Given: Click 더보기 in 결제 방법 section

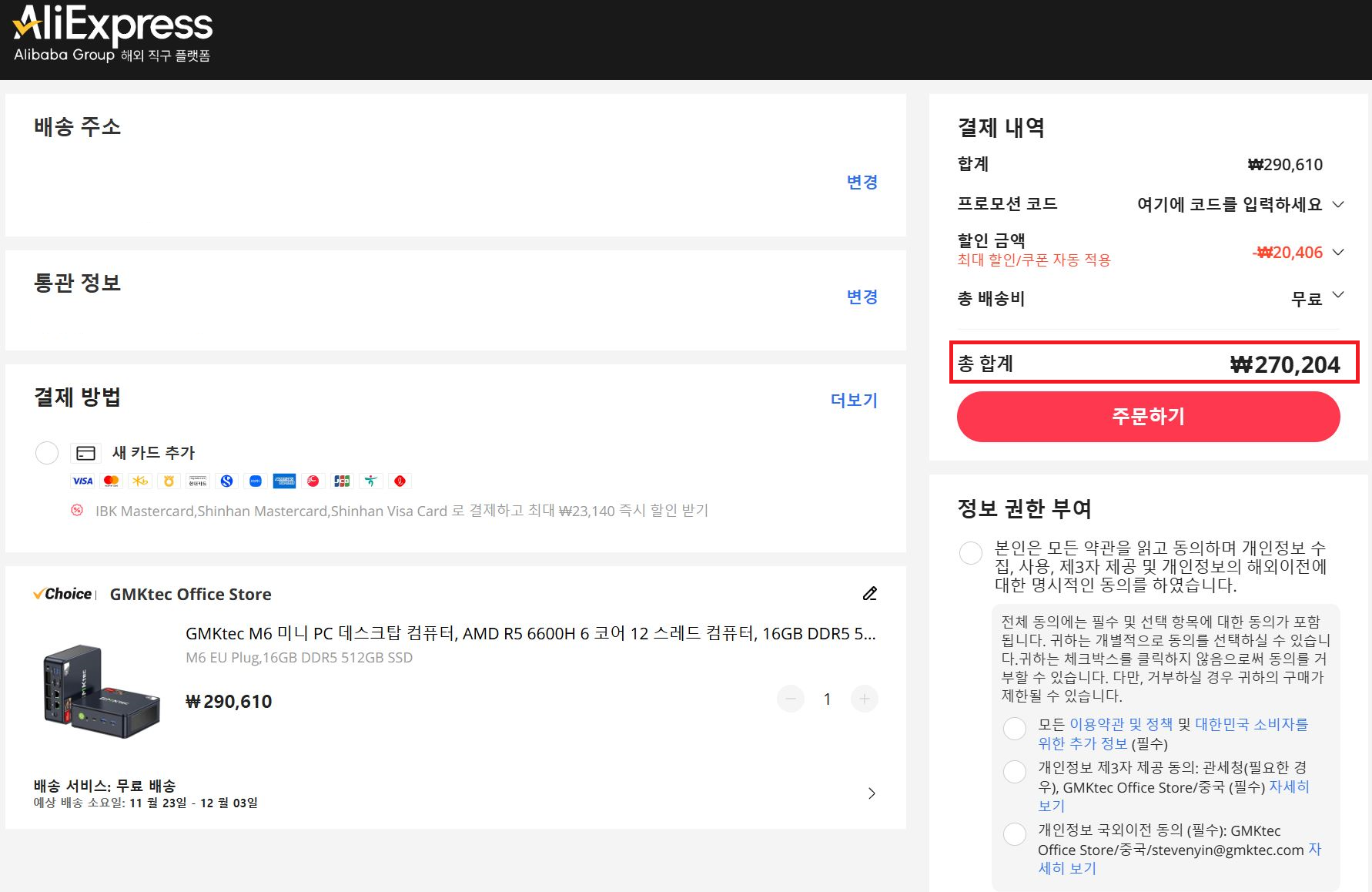Looking at the screenshot, I should tap(854, 400).
